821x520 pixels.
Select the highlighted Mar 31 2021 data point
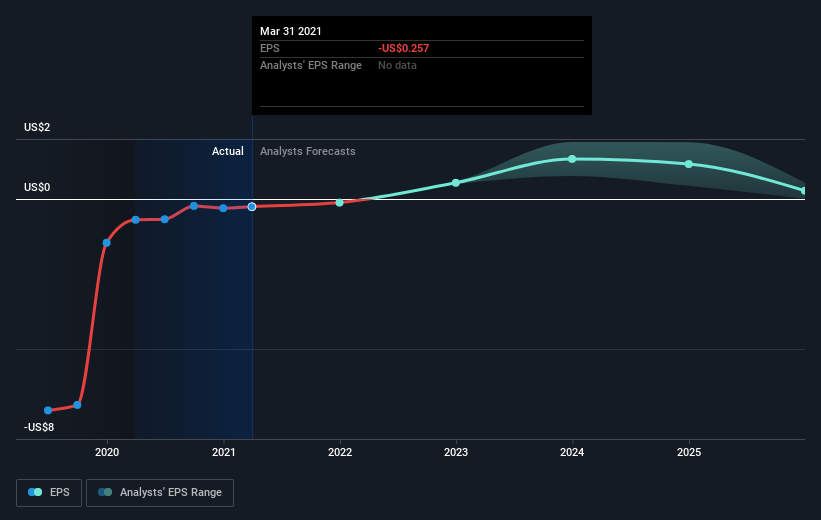pyautogui.click(x=252, y=207)
